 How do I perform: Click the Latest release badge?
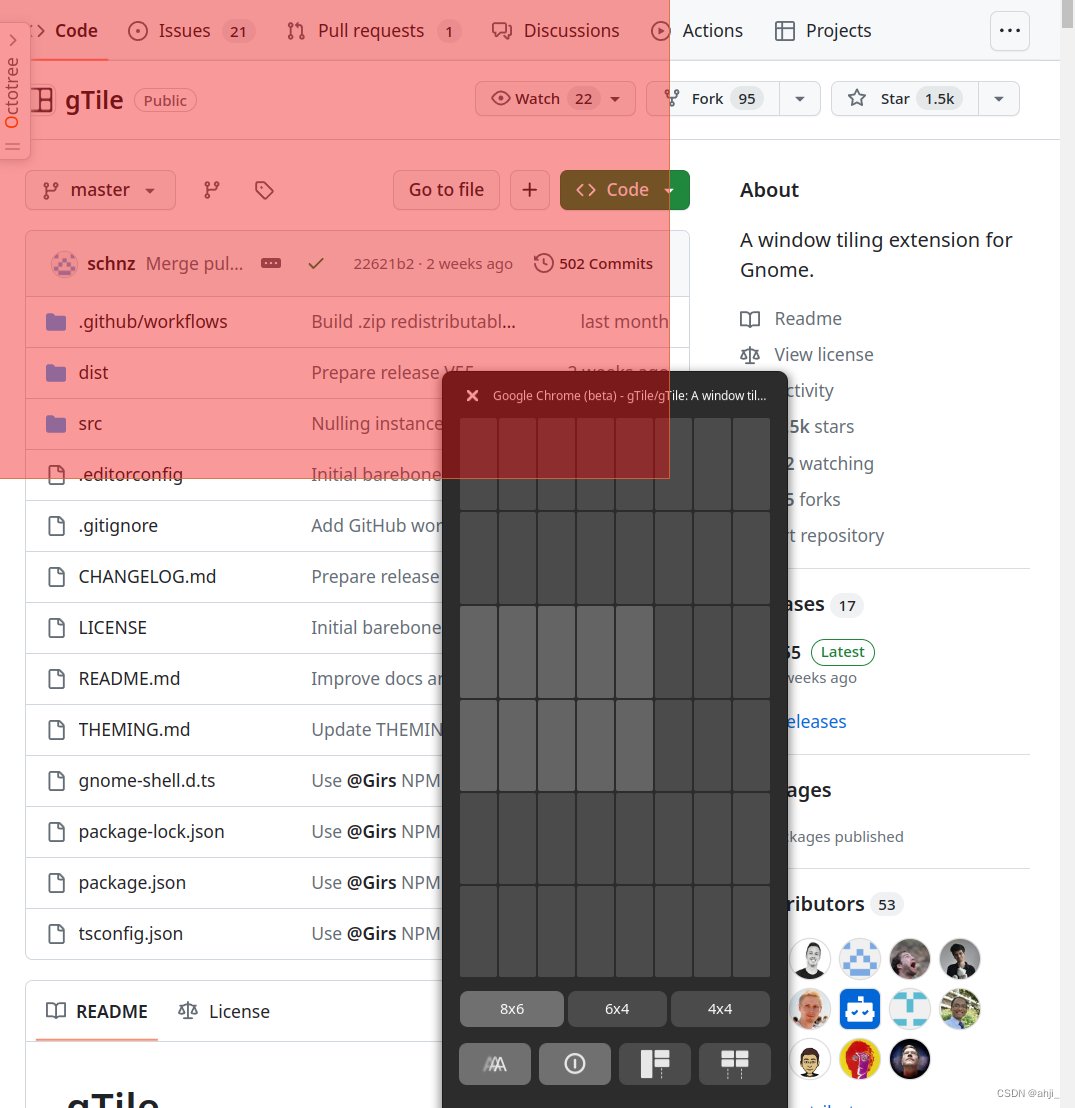[x=842, y=652]
